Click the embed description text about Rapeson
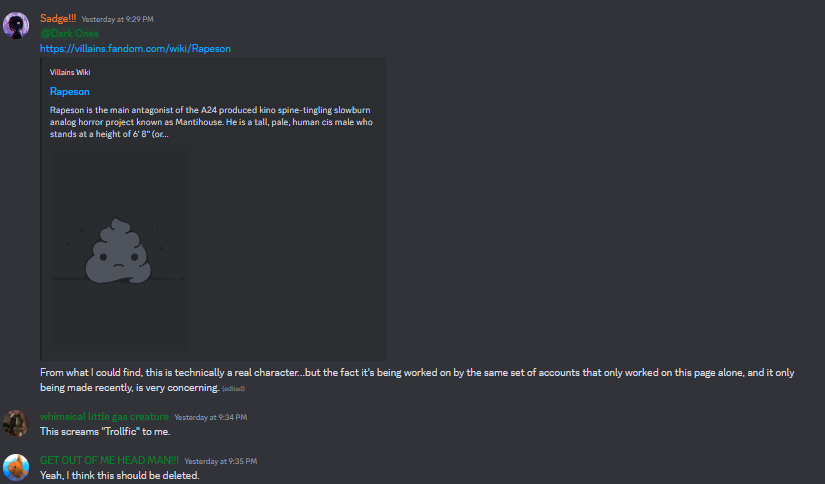825x484 pixels. (x=211, y=122)
